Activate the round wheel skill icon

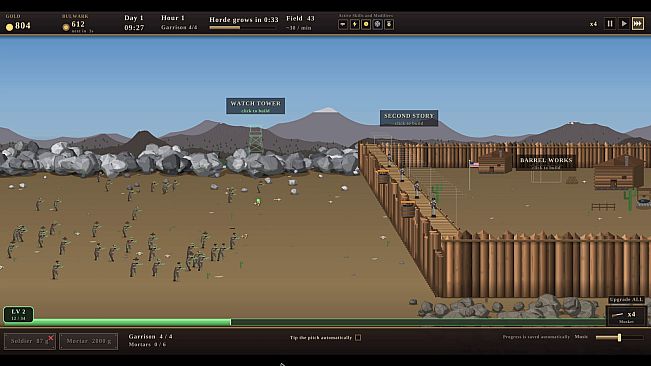click(x=377, y=24)
